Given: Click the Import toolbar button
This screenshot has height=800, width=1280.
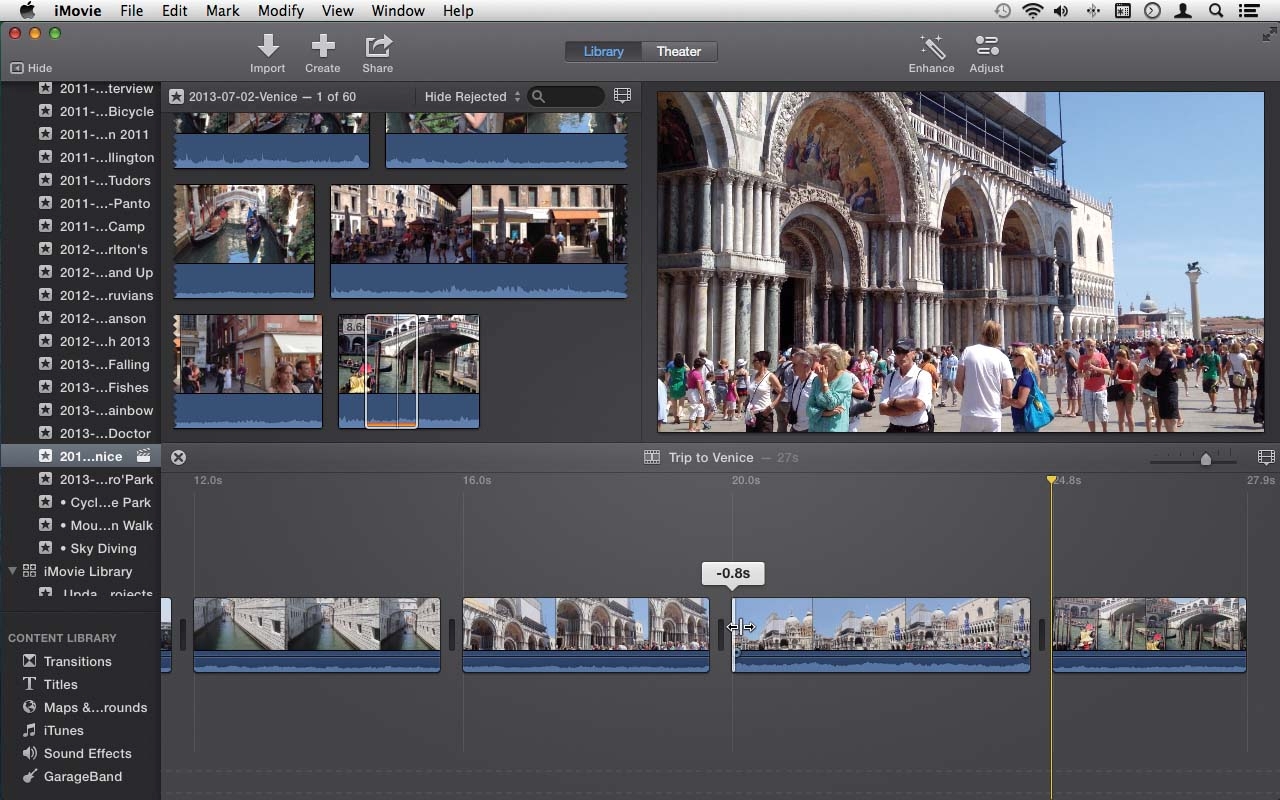Looking at the screenshot, I should click(268, 53).
